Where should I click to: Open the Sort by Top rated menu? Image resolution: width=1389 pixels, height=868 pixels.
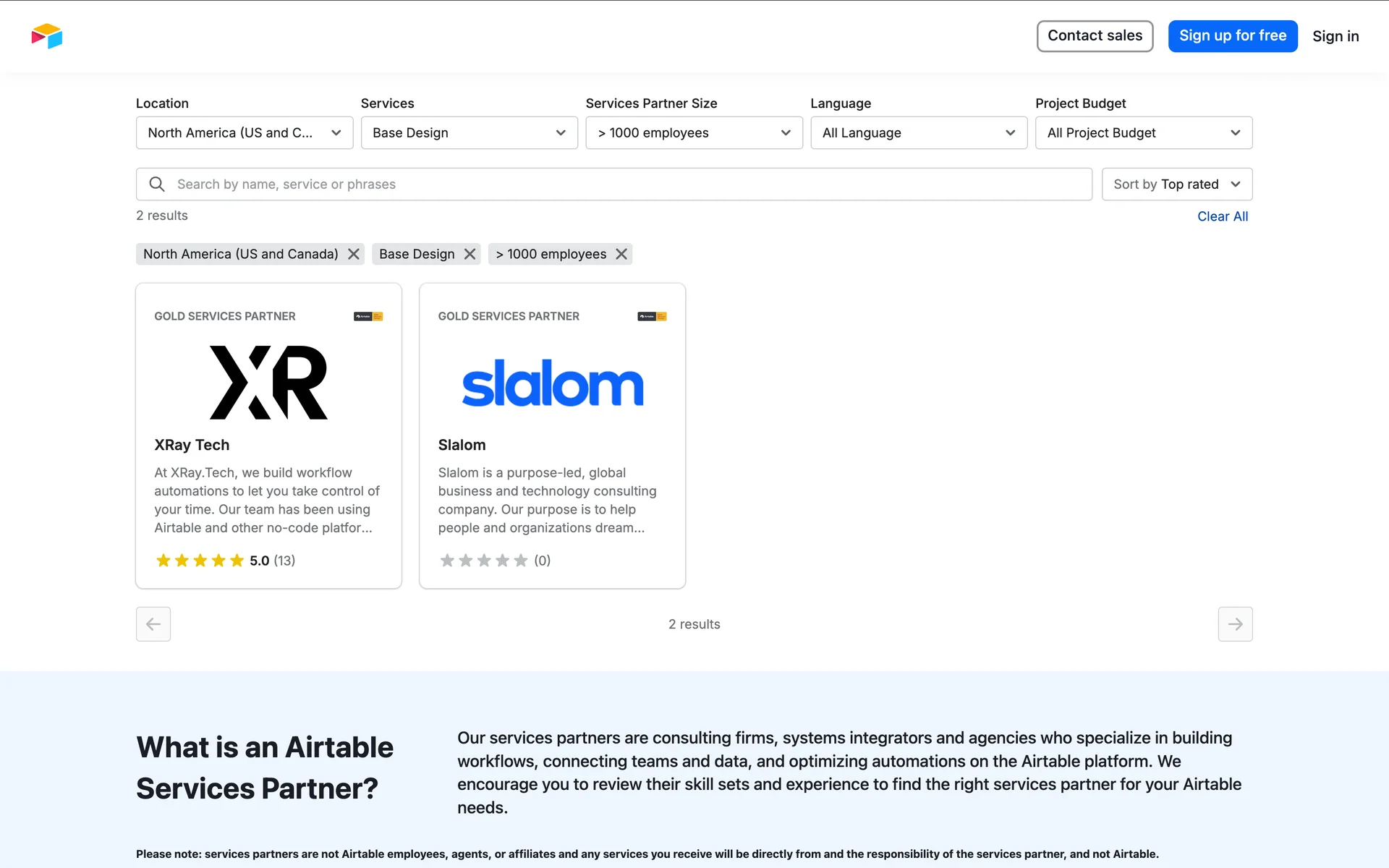coord(1176,184)
